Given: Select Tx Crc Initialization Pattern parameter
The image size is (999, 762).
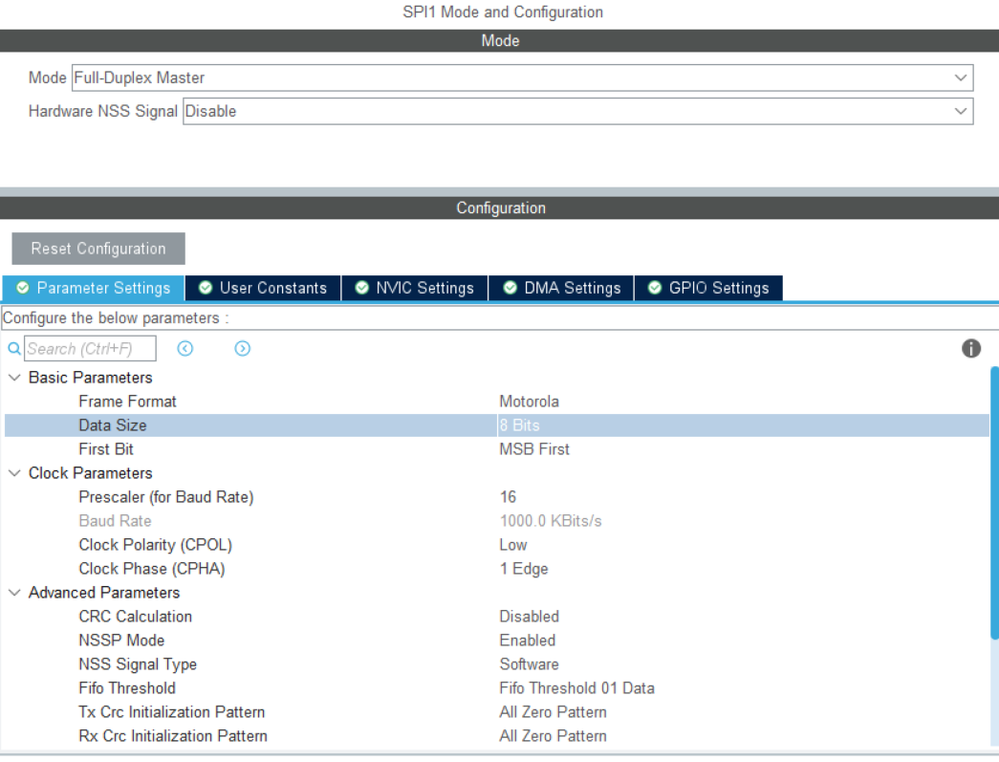Looking at the screenshot, I should click(x=171, y=712).
